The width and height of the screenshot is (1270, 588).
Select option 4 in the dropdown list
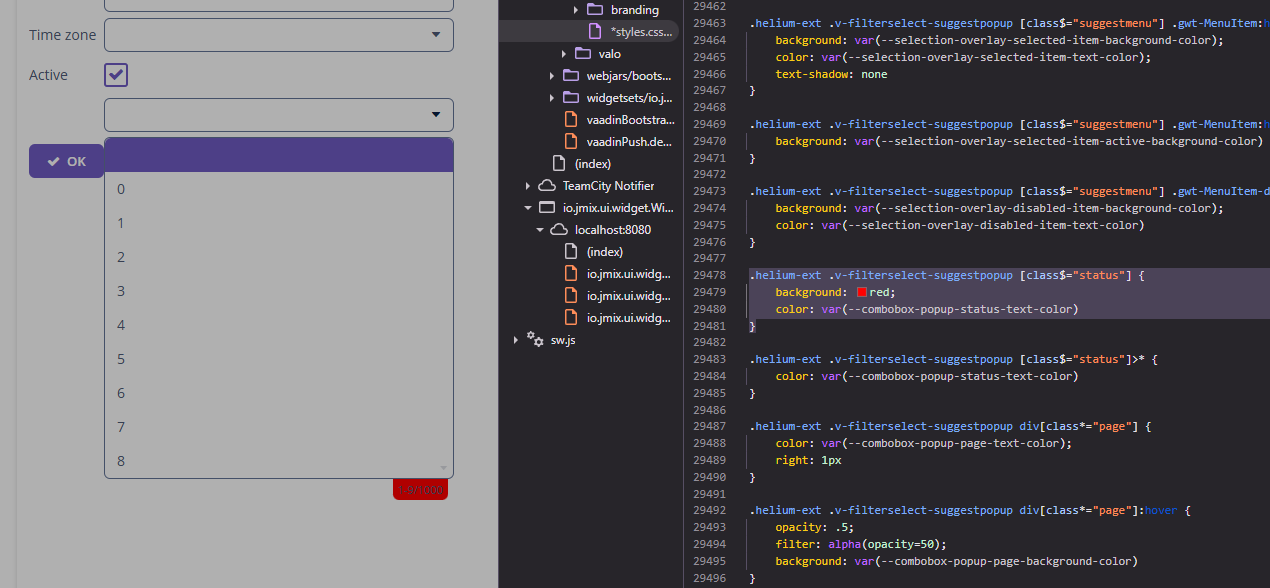click(279, 325)
